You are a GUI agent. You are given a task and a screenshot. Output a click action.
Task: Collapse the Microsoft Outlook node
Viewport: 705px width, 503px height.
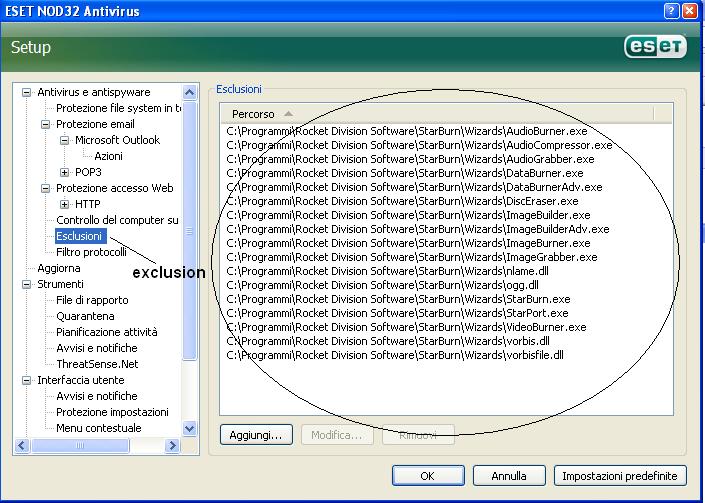pos(64,140)
